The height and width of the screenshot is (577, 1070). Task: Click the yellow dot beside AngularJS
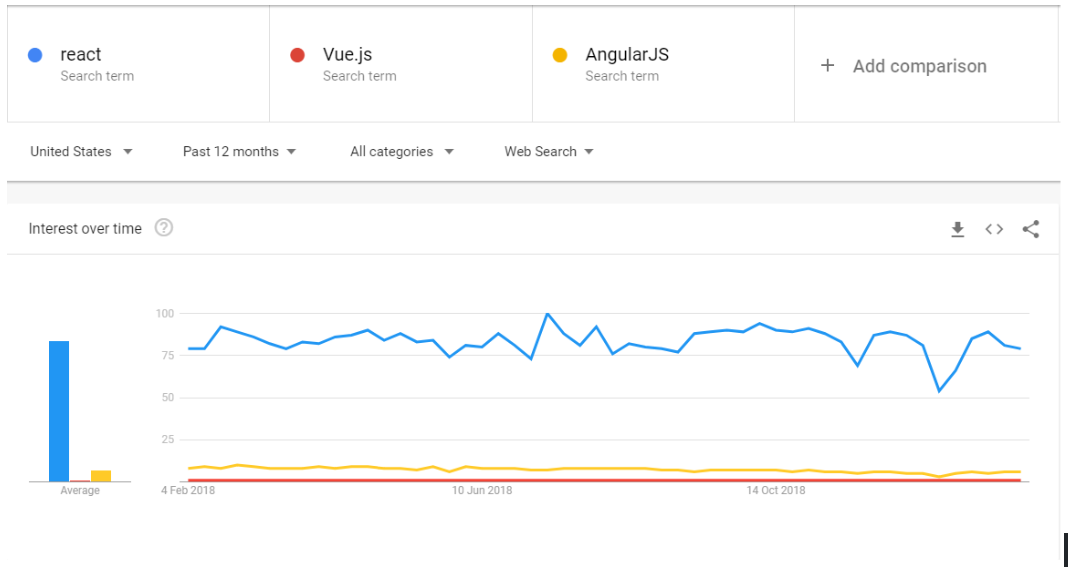pos(560,55)
